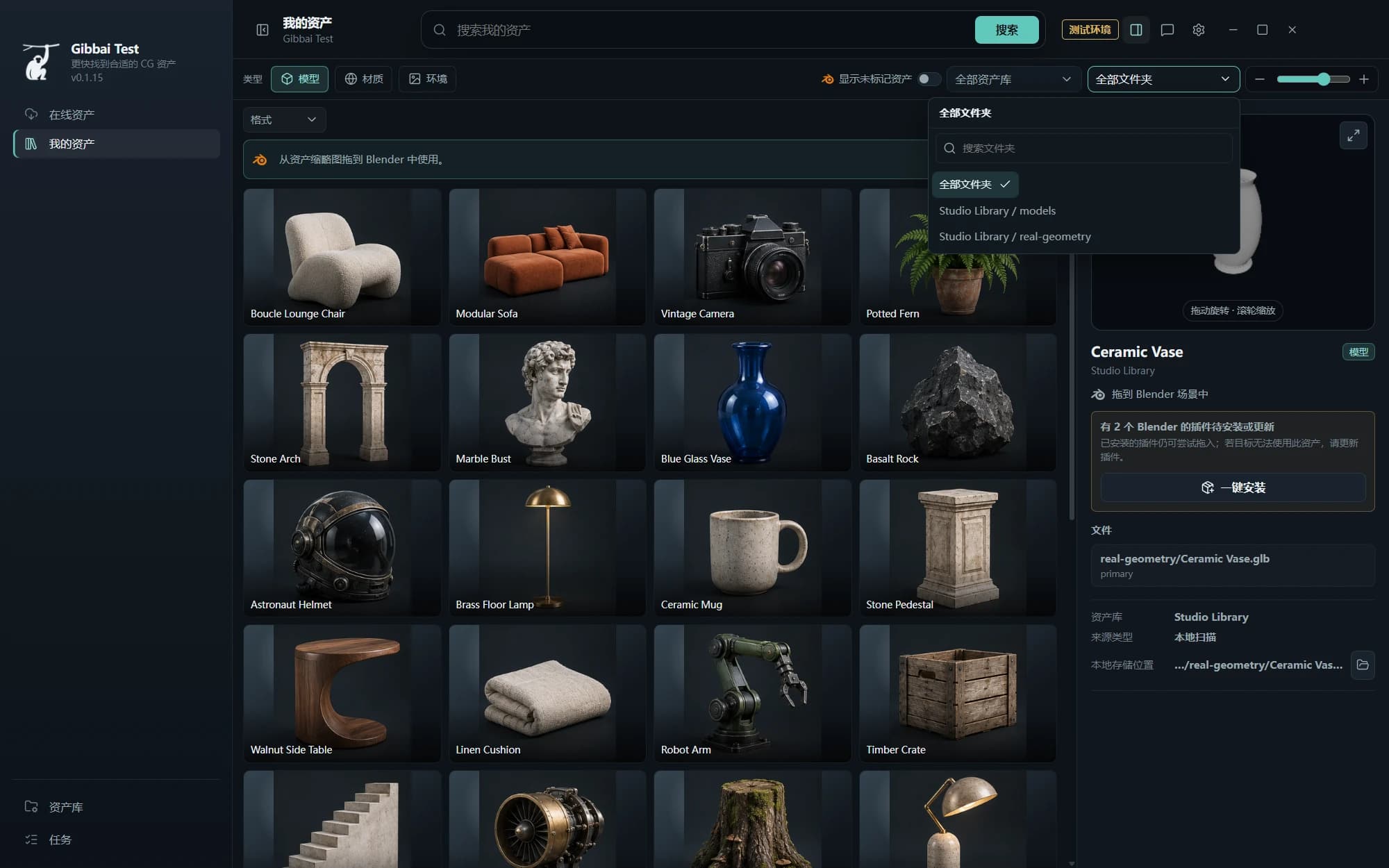The image size is (1389, 868).
Task: Click the plus zoom-in icon
Action: point(1364,79)
